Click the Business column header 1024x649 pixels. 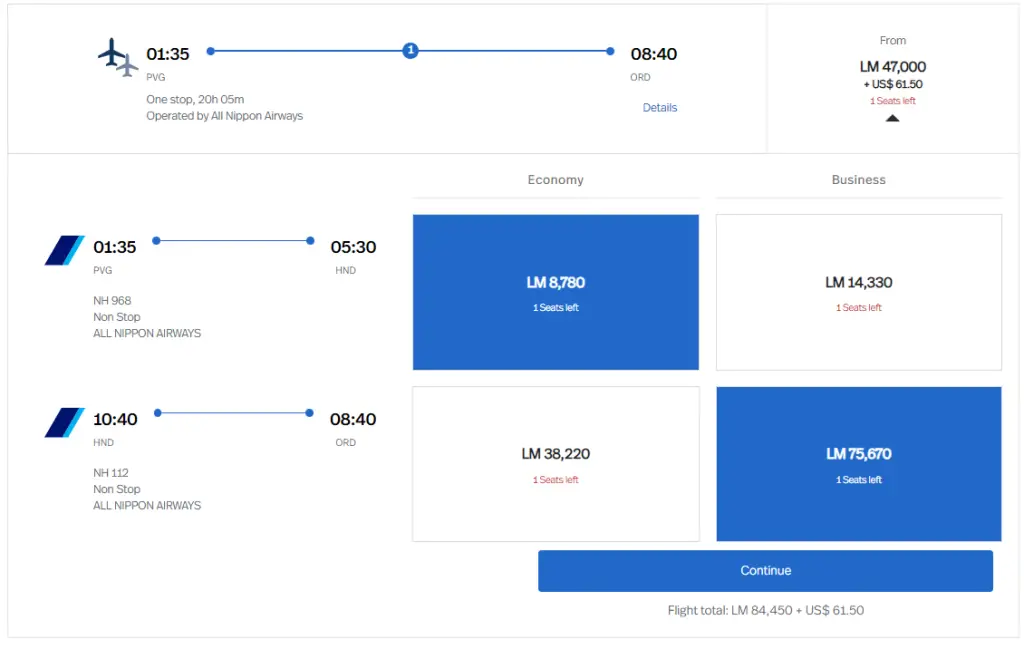pos(858,180)
